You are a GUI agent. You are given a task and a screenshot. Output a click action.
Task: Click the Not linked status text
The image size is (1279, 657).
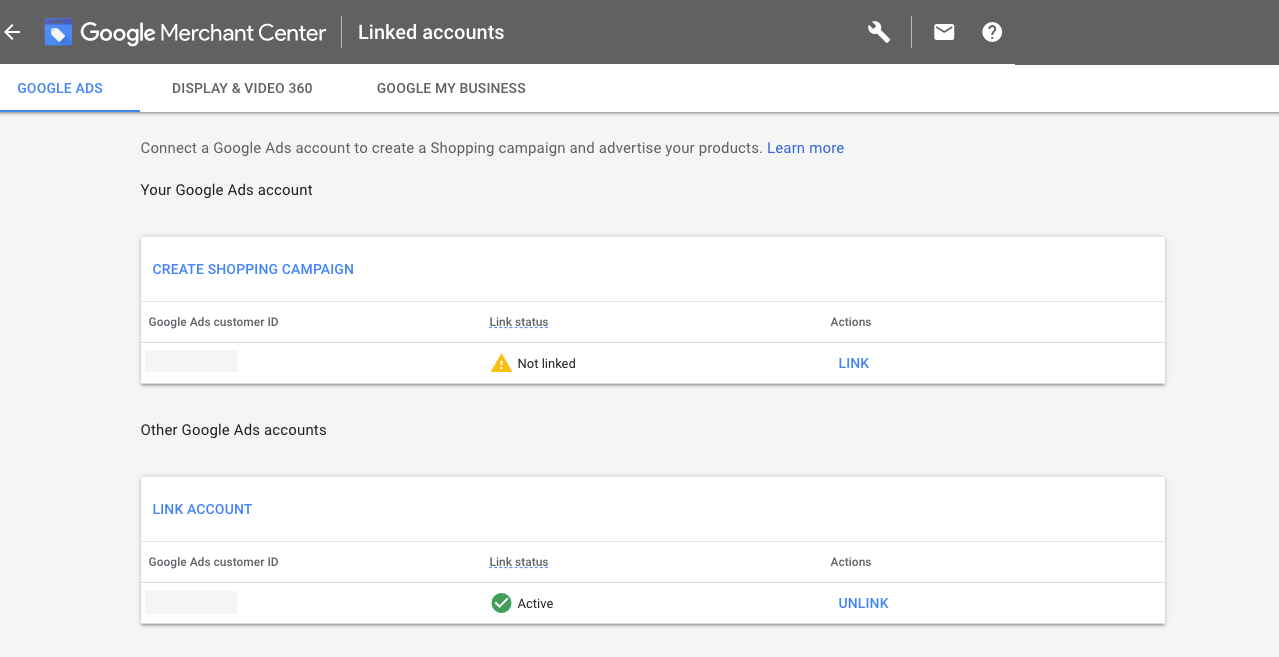[x=546, y=364]
